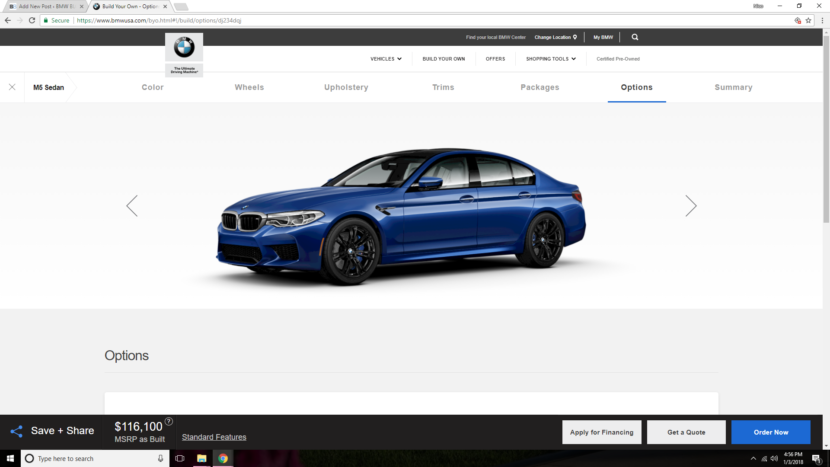Viewport: 830px width, 467px height.
Task: Go to the Packages tab
Action: [540, 88]
